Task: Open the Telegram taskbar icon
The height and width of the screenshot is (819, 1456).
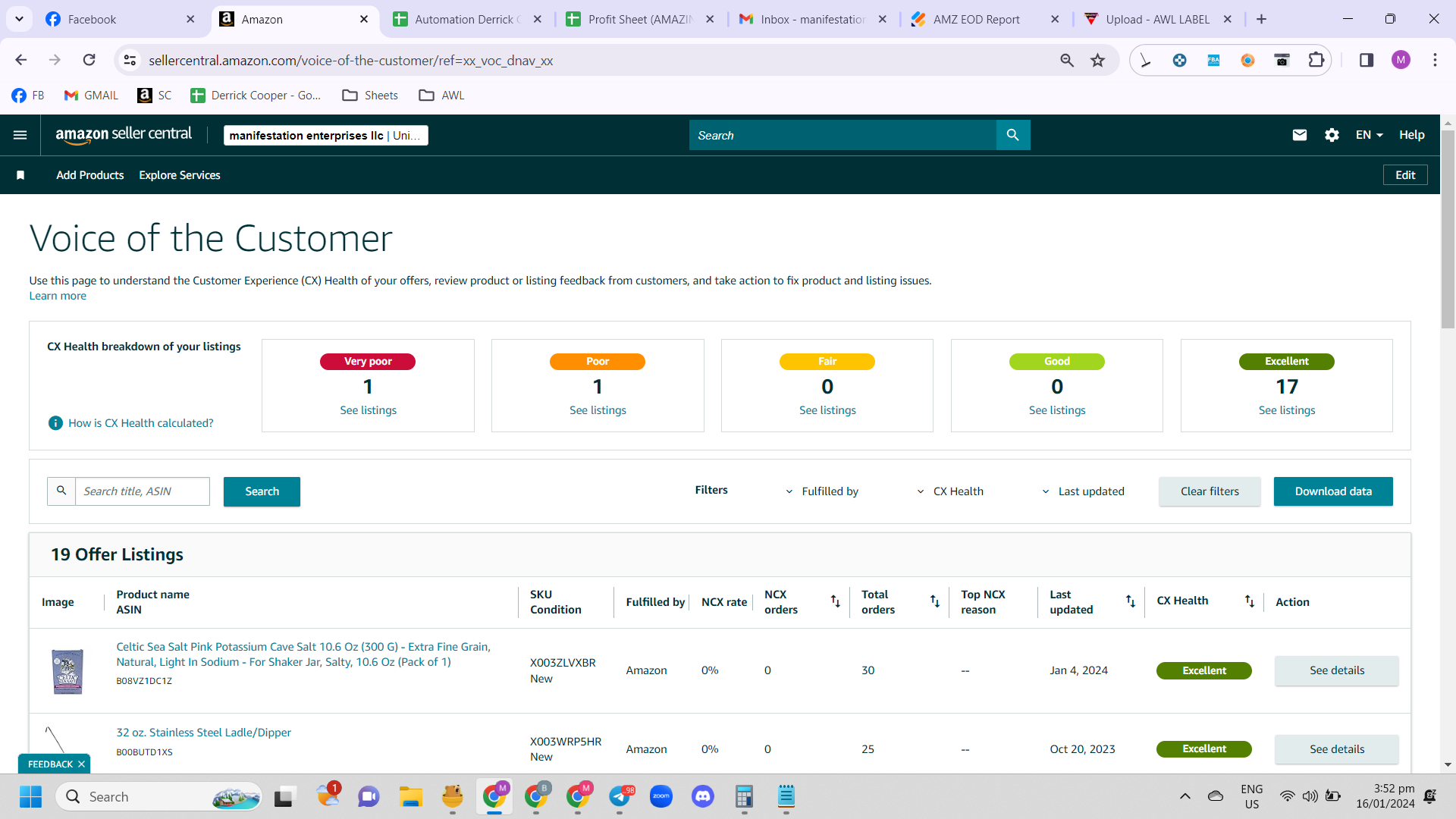Action: 620,796
